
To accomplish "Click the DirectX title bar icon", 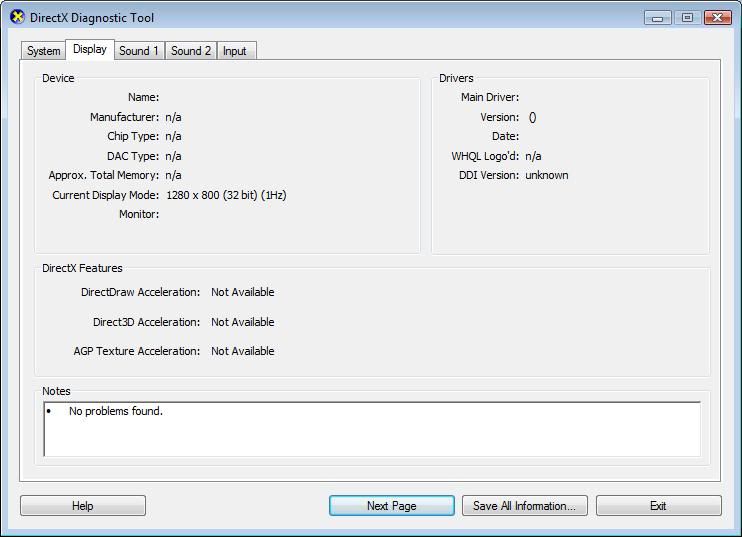I will click(18, 18).
